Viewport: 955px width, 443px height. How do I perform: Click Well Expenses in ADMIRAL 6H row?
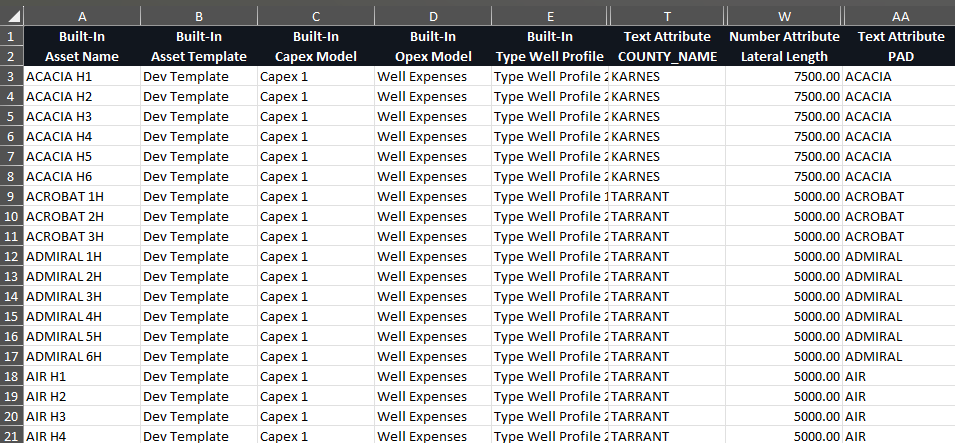click(x=433, y=356)
